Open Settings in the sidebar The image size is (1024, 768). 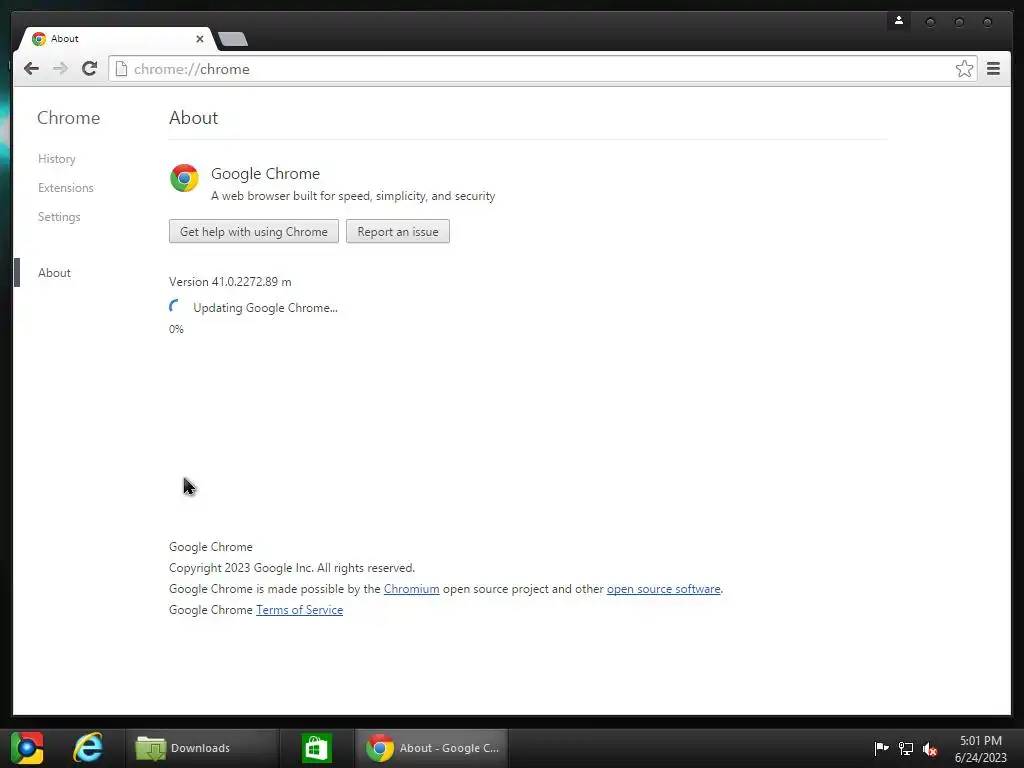pyautogui.click(x=59, y=217)
